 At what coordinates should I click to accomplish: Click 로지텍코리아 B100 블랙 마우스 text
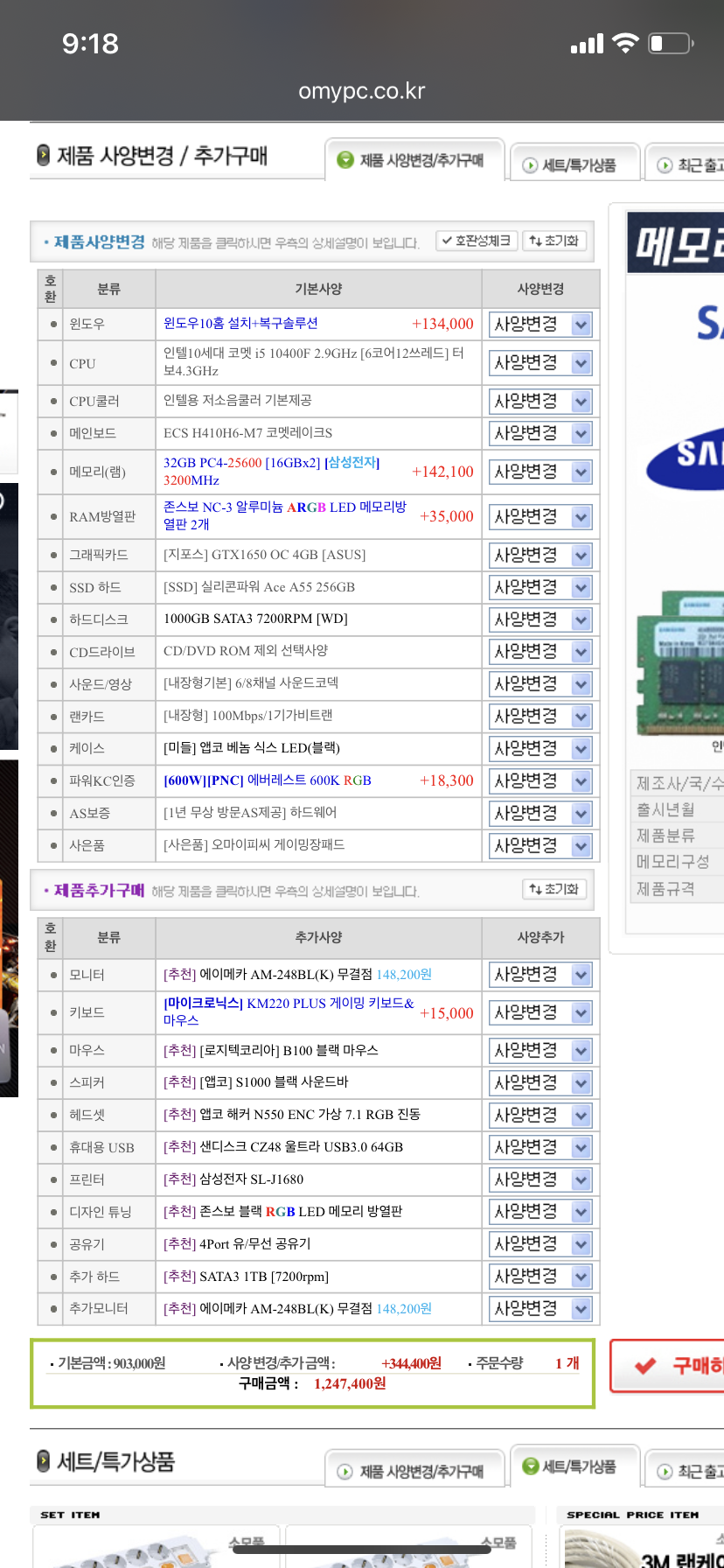271,1050
